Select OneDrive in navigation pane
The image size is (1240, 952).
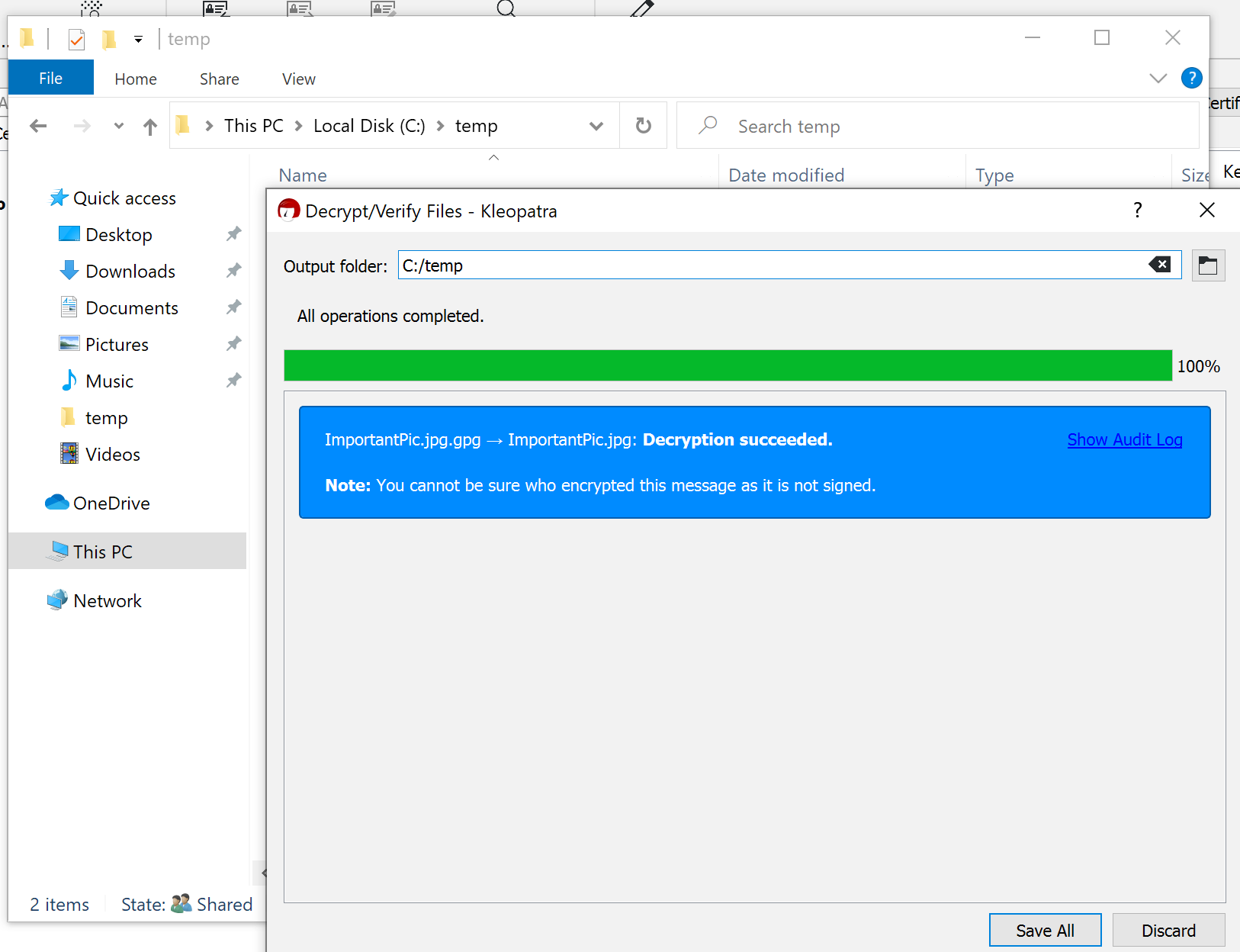coord(98,503)
